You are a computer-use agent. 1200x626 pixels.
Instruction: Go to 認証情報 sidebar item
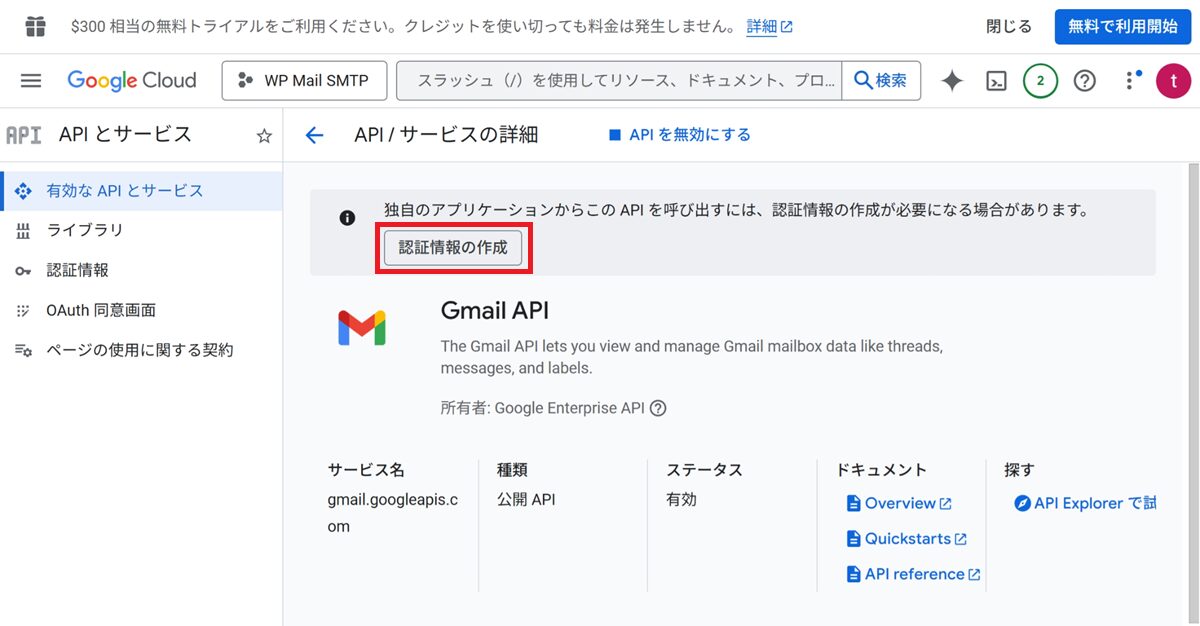(x=77, y=270)
